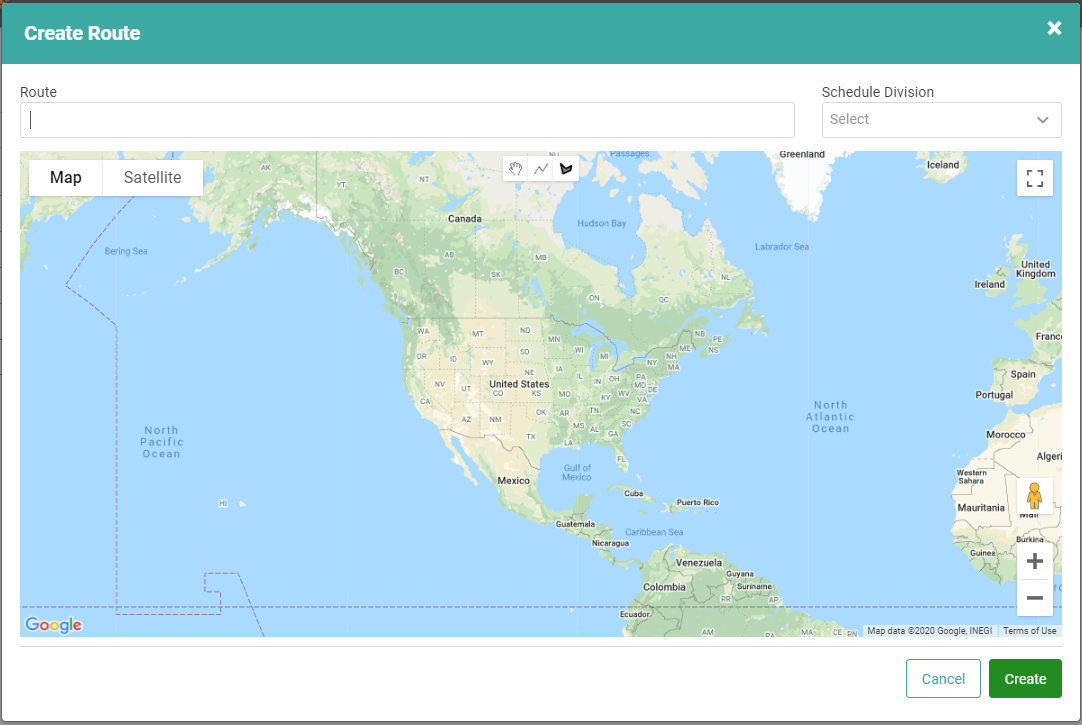Click the Iceland label on map

tap(943, 165)
